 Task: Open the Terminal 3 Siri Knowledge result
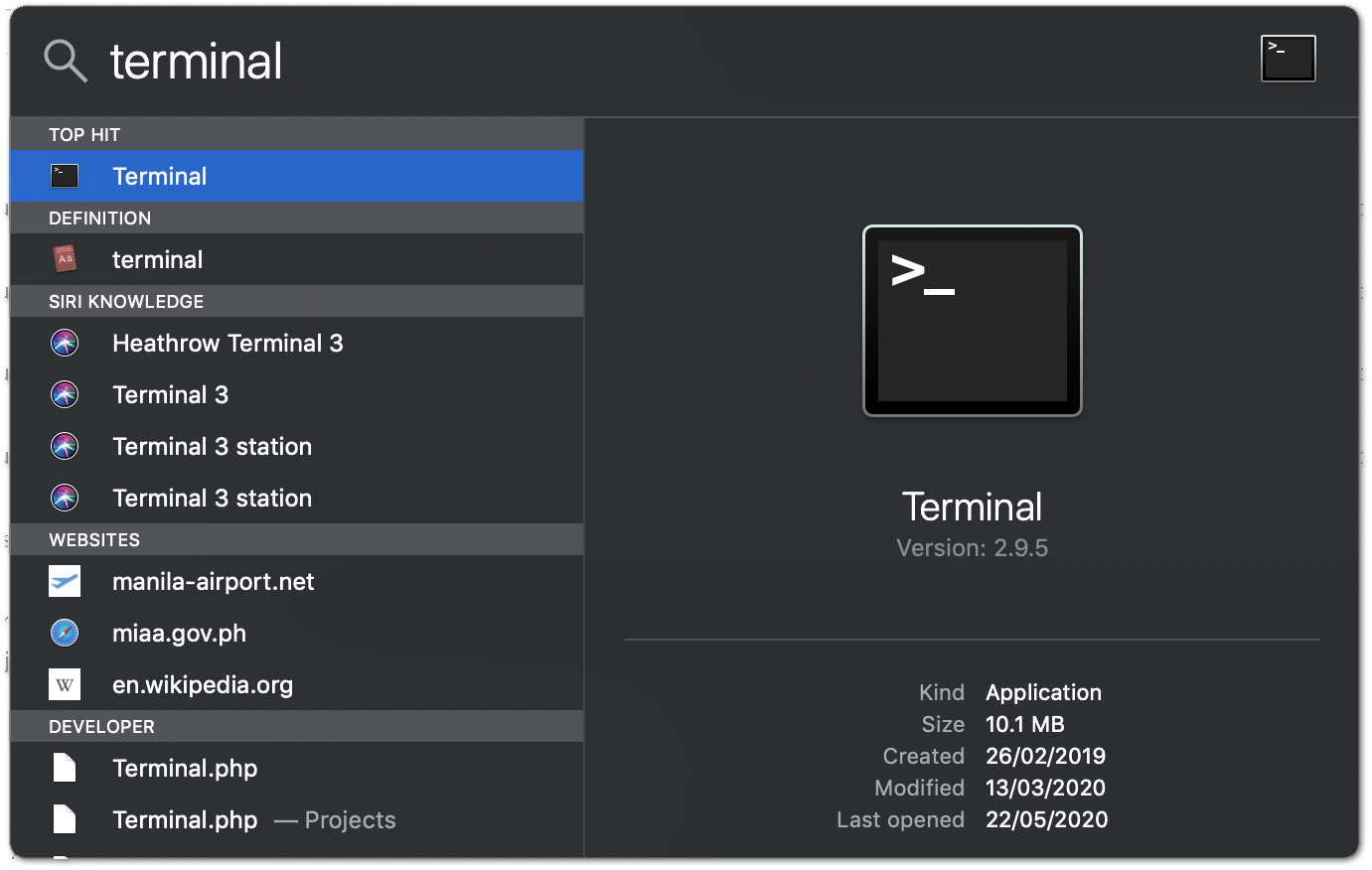tap(170, 394)
